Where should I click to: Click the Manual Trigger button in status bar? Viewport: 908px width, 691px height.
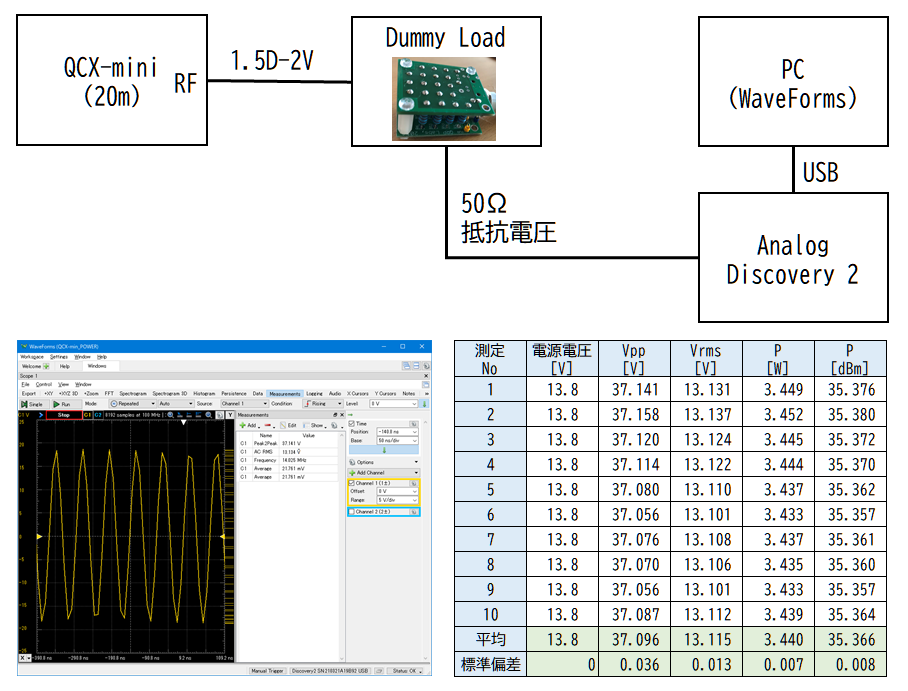click(267, 671)
